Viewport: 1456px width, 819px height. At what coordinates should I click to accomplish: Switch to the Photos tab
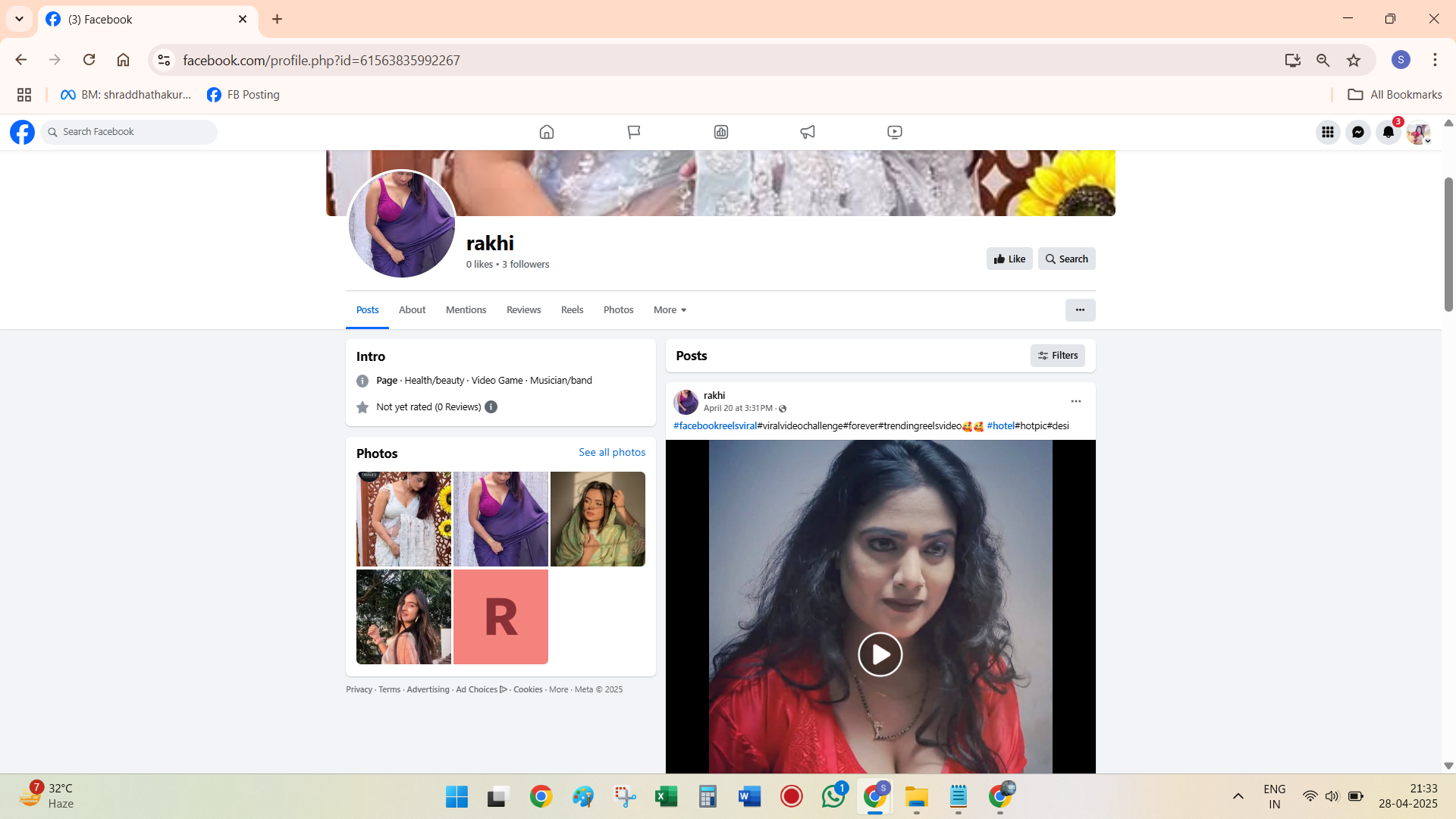618,310
